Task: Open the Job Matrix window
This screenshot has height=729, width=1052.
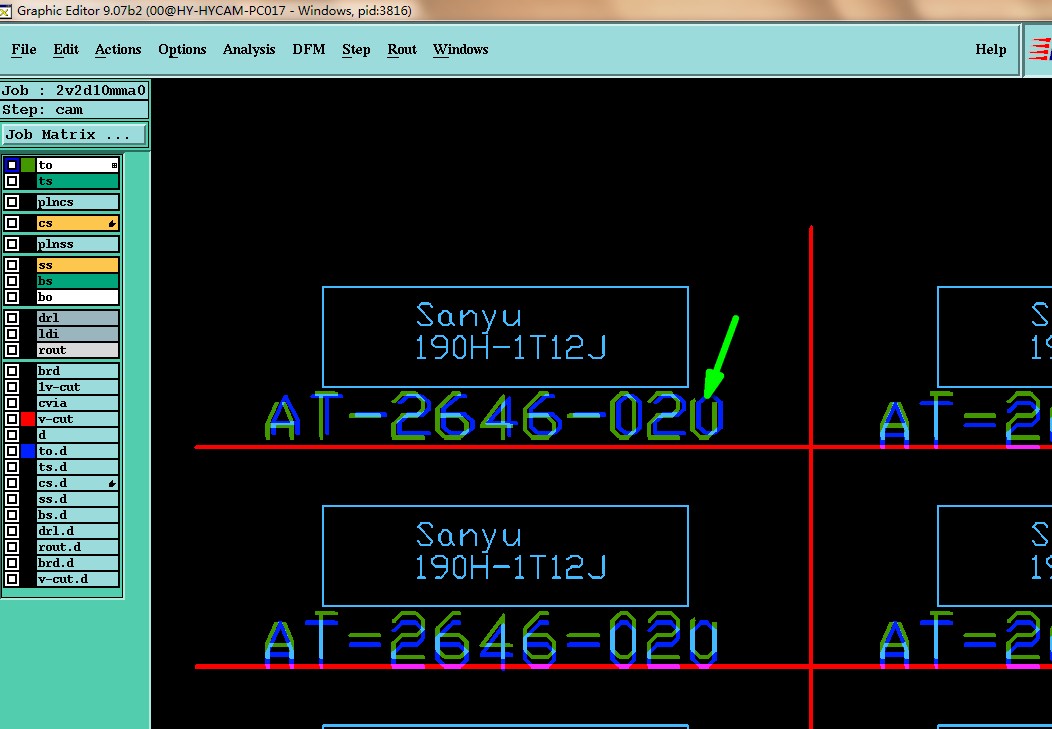Action: pyautogui.click(x=74, y=135)
